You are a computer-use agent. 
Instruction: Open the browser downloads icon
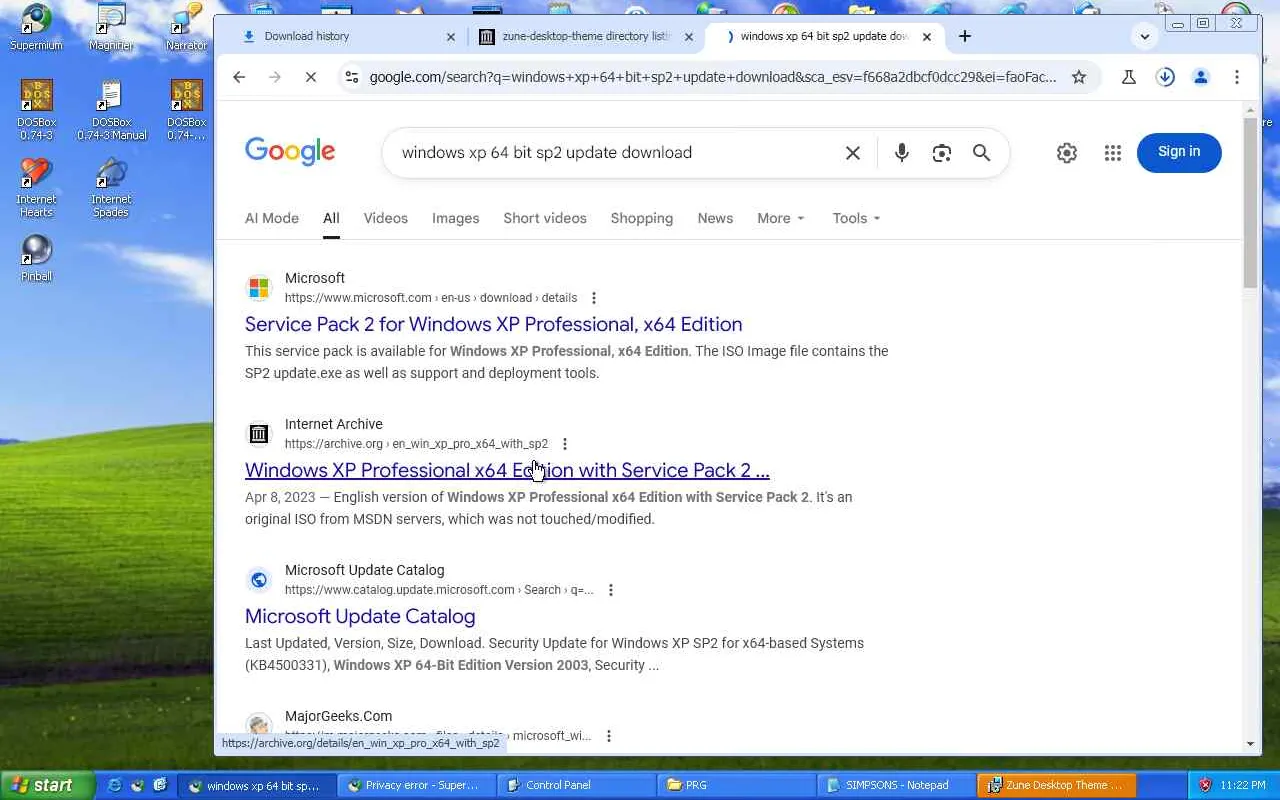pos(1165,77)
